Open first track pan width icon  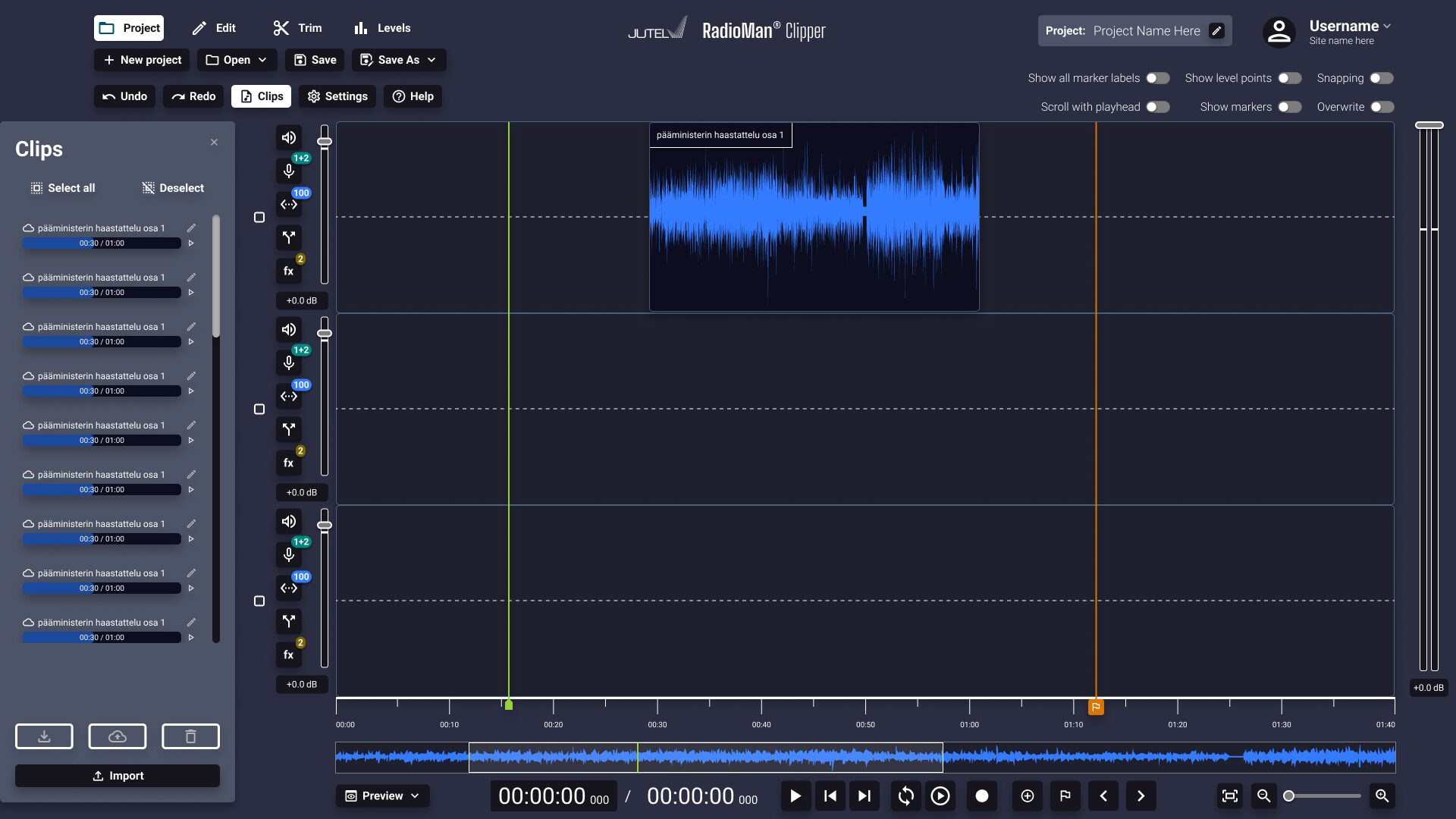point(289,204)
